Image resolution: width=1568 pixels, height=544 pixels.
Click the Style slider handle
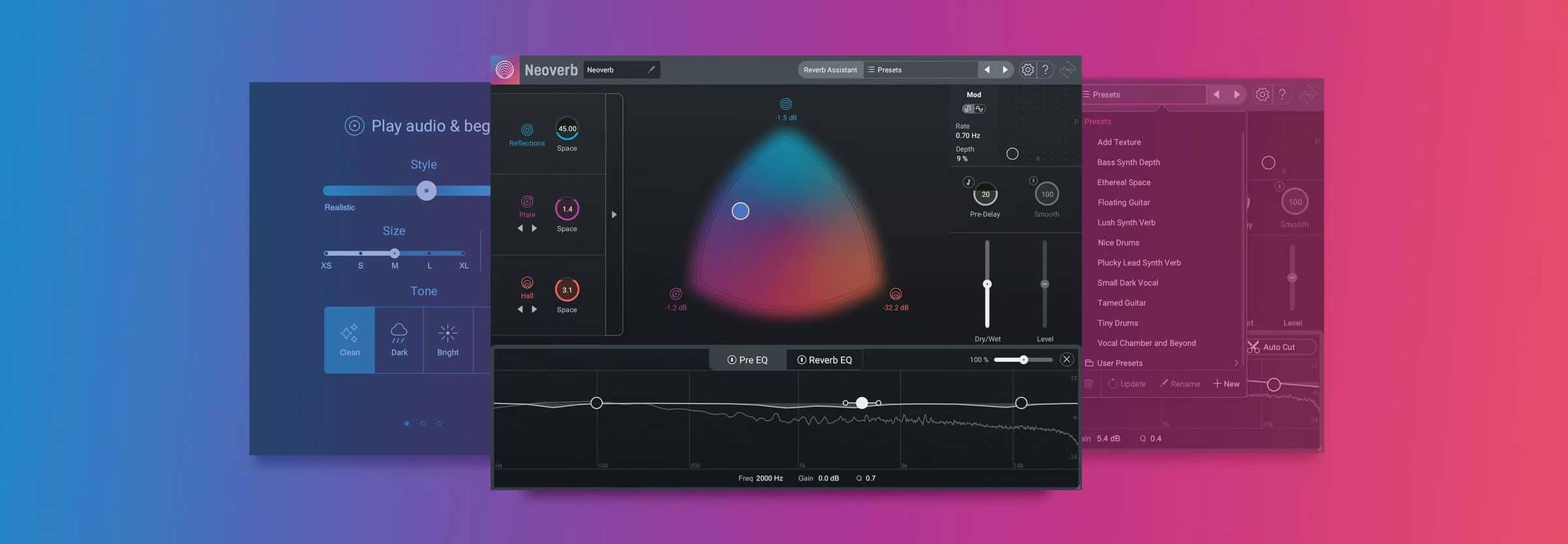[x=427, y=191]
